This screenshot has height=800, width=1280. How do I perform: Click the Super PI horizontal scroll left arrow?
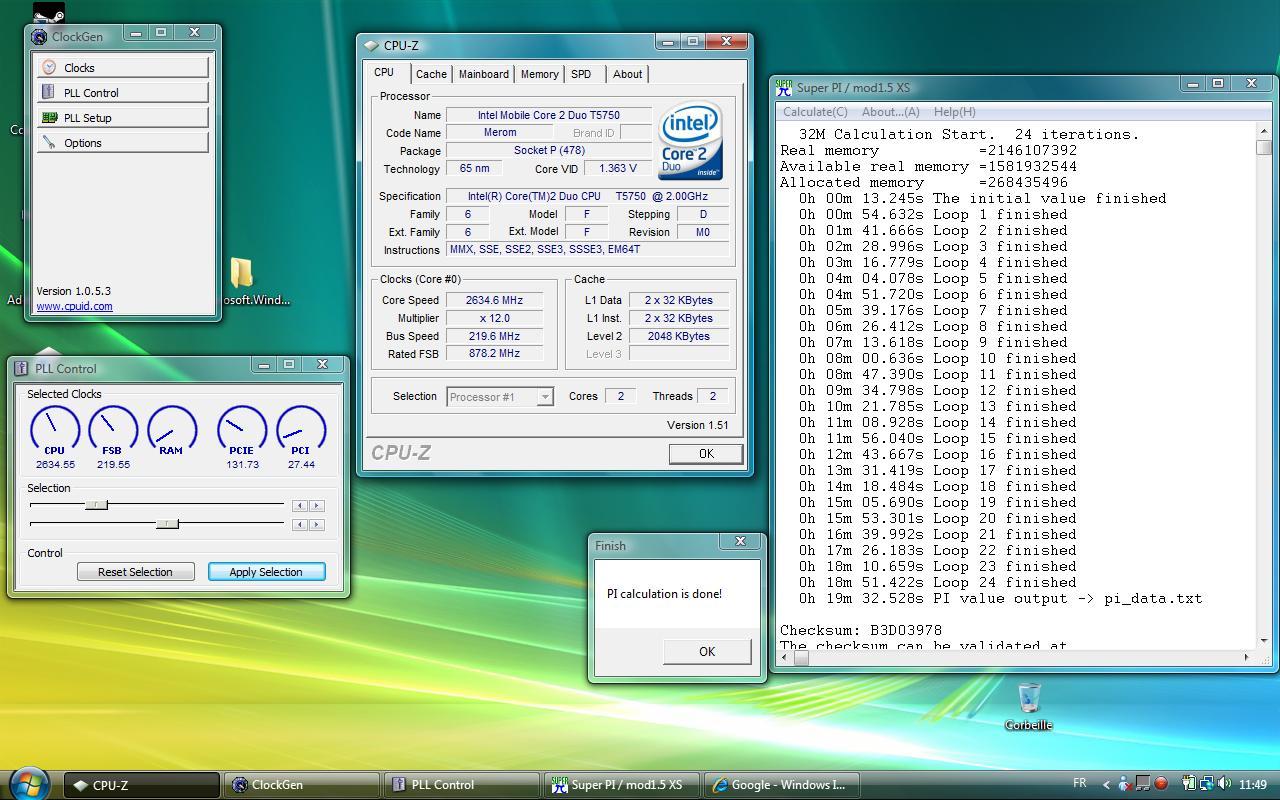[x=786, y=657]
